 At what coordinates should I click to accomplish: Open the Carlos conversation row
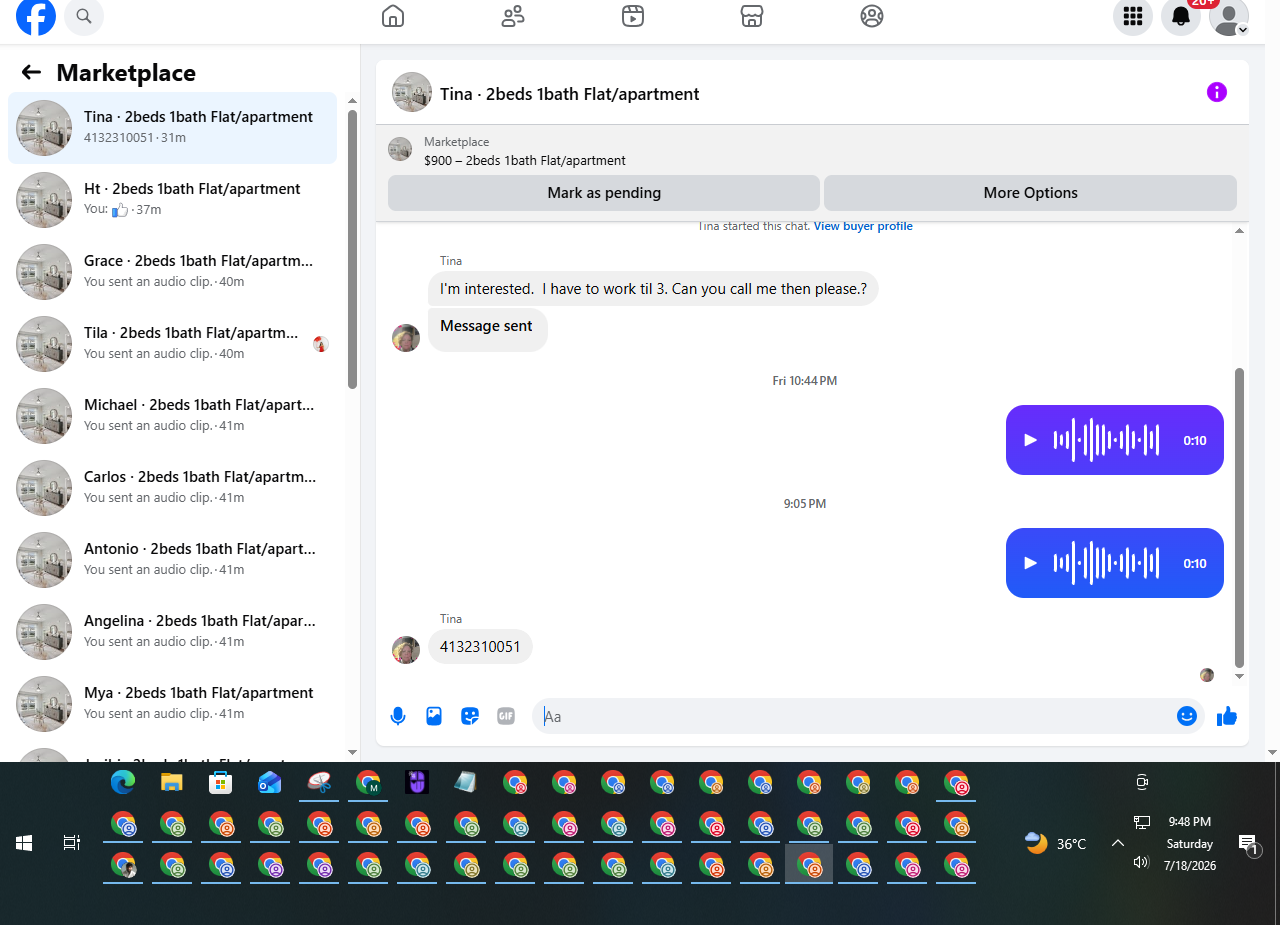[x=172, y=488]
